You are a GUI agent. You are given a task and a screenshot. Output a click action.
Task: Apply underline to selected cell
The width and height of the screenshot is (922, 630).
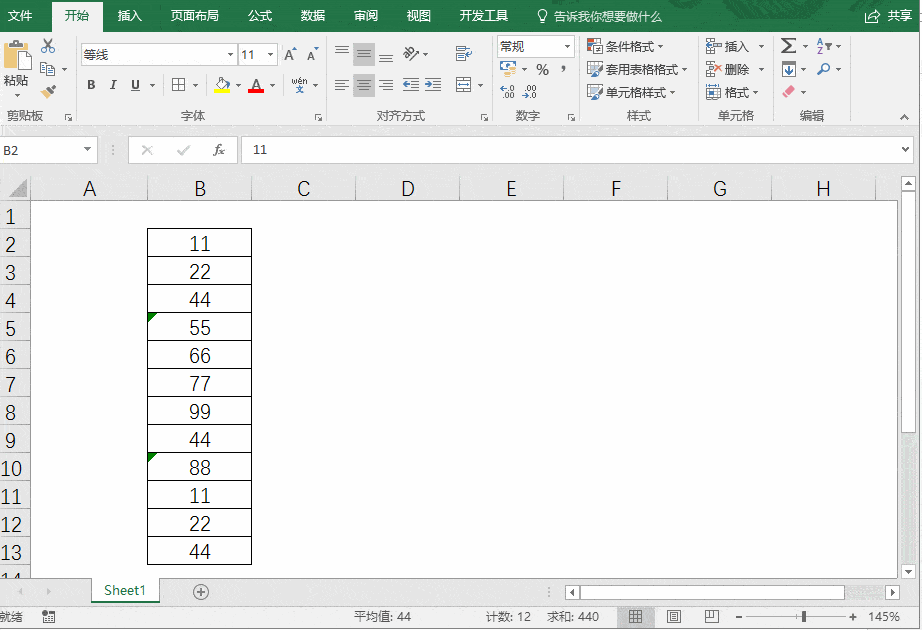click(x=135, y=85)
